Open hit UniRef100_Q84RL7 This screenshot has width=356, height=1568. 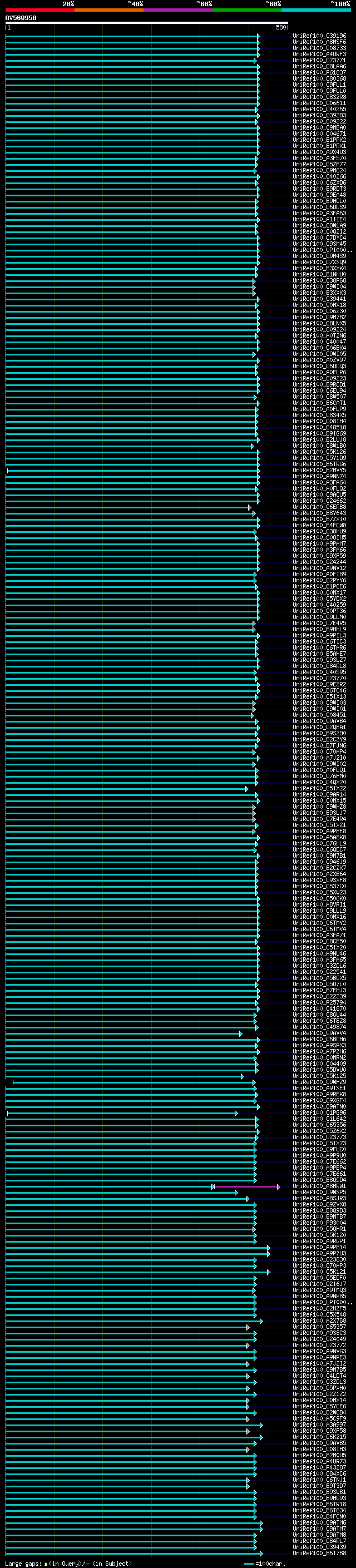(x=319, y=1541)
